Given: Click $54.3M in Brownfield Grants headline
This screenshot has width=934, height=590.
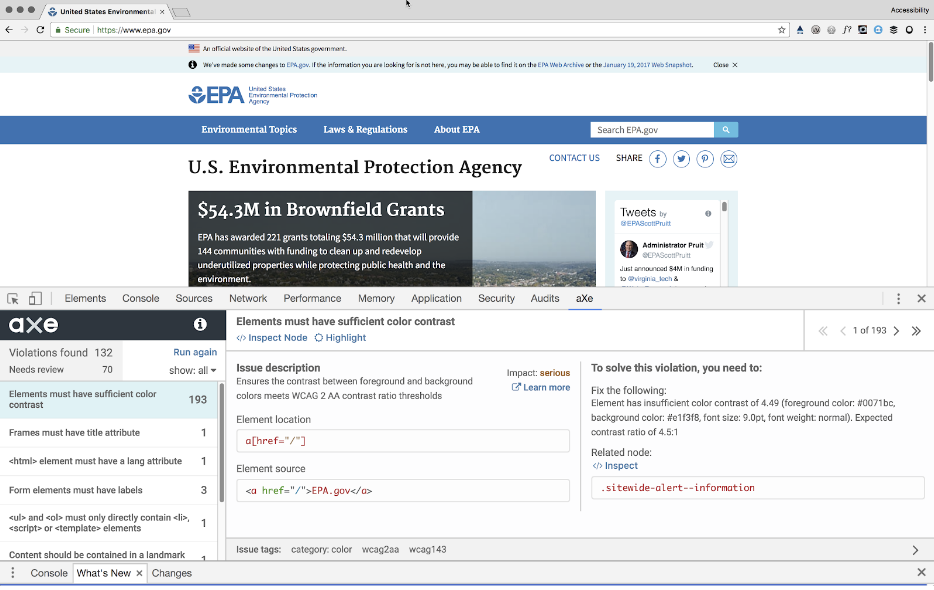Looking at the screenshot, I should pos(321,210).
